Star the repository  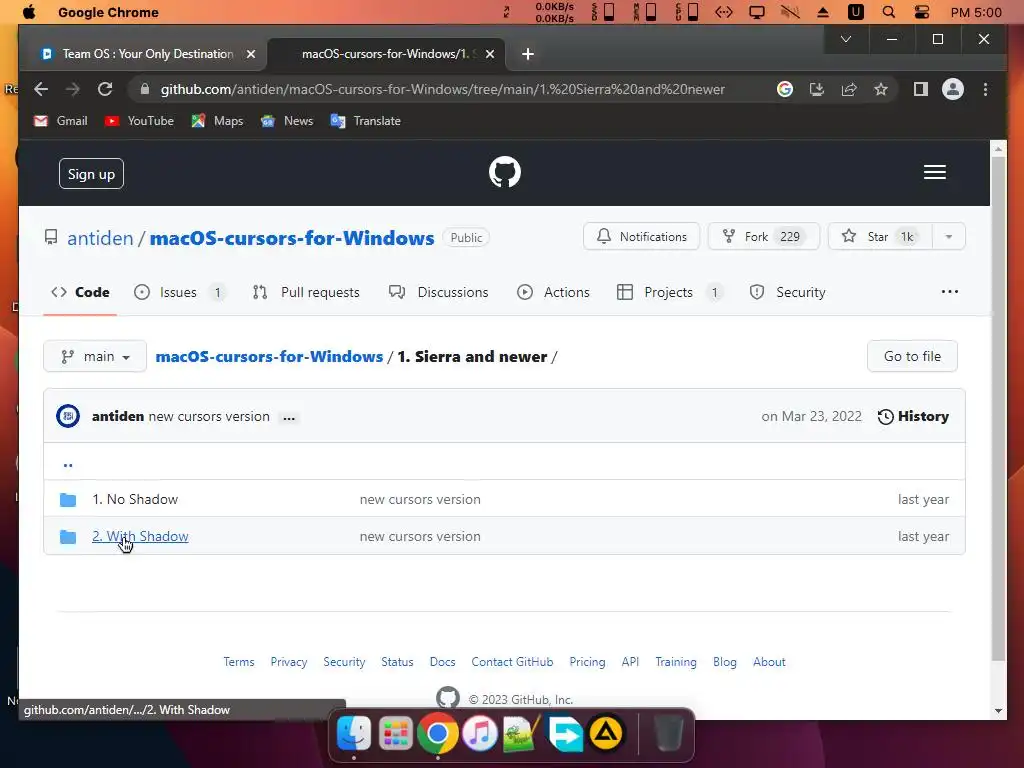click(880, 236)
